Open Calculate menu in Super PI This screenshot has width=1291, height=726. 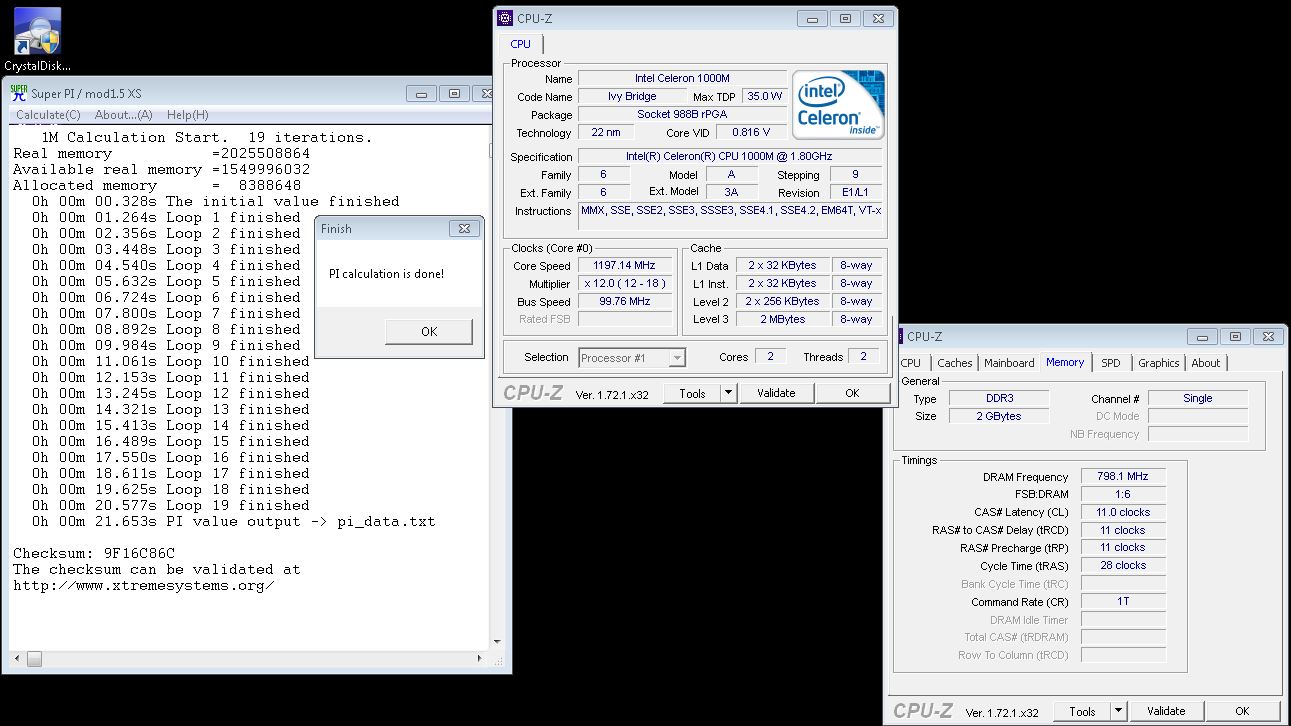tap(47, 115)
